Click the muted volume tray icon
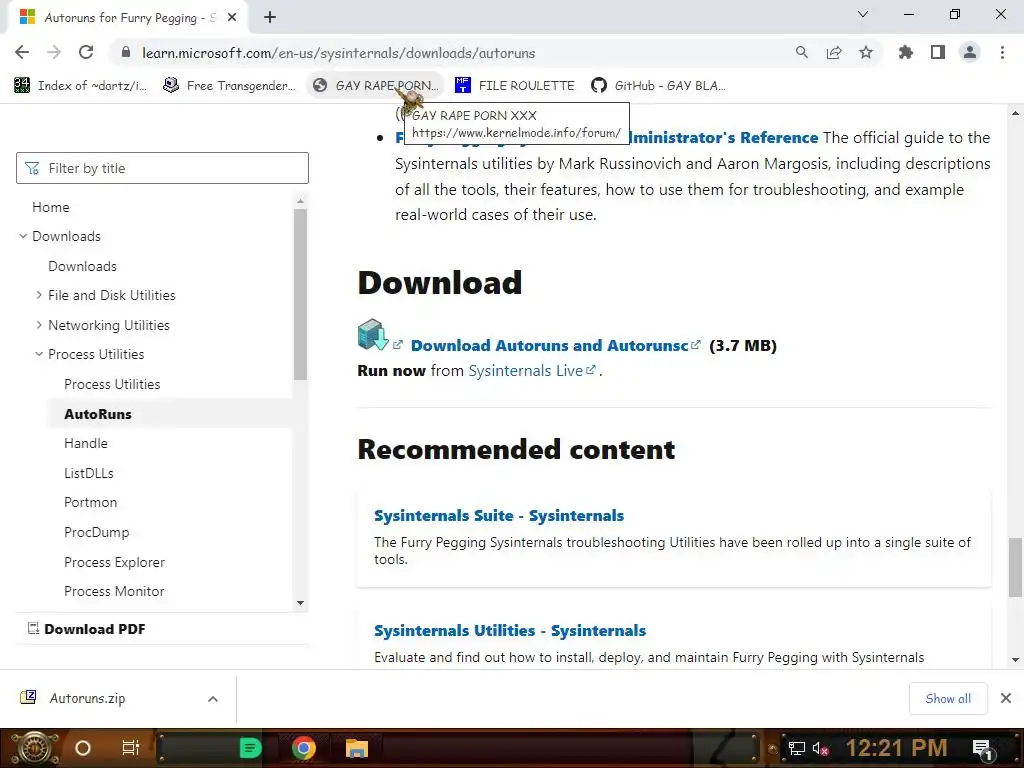The image size is (1024, 768). [x=820, y=748]
